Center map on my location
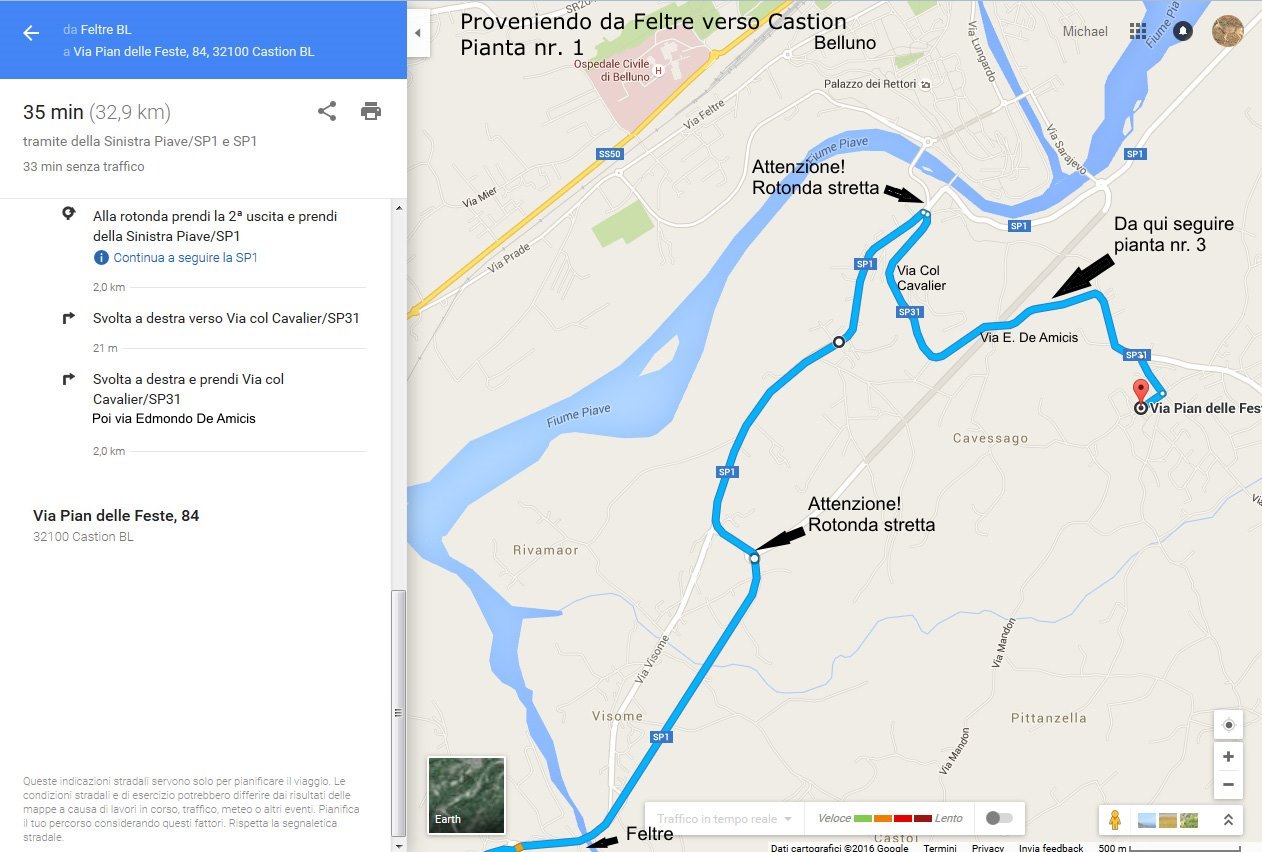 pos(1228,725)
